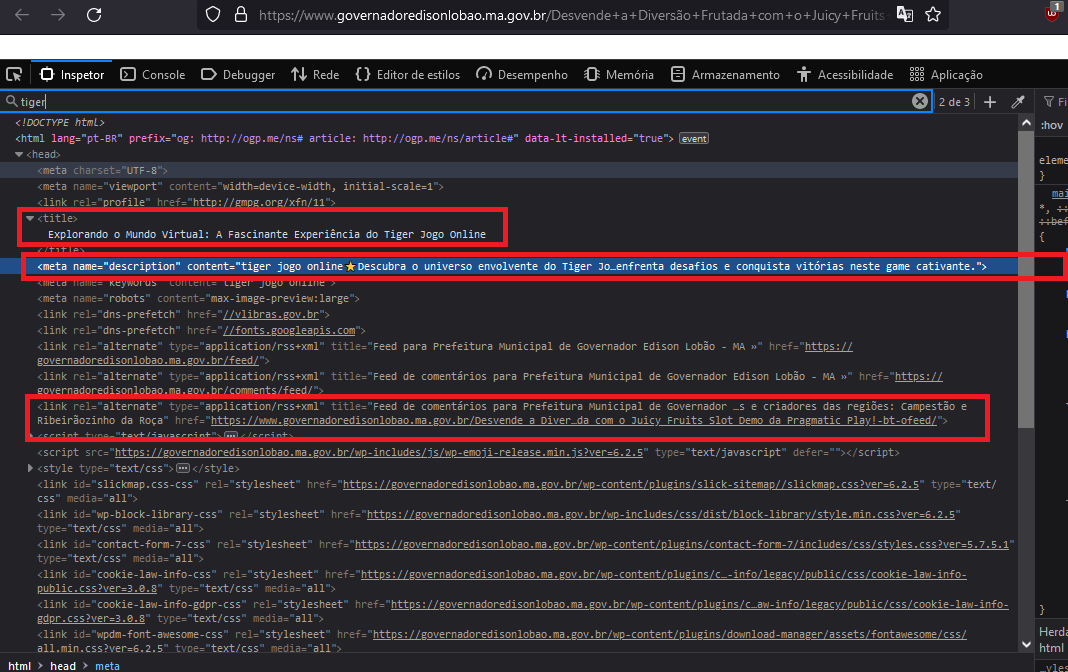Image resolution: width=1068 pixels, height=672 pixels.
Task: Select the html lang pt-BR tag line
Action: 345,138
